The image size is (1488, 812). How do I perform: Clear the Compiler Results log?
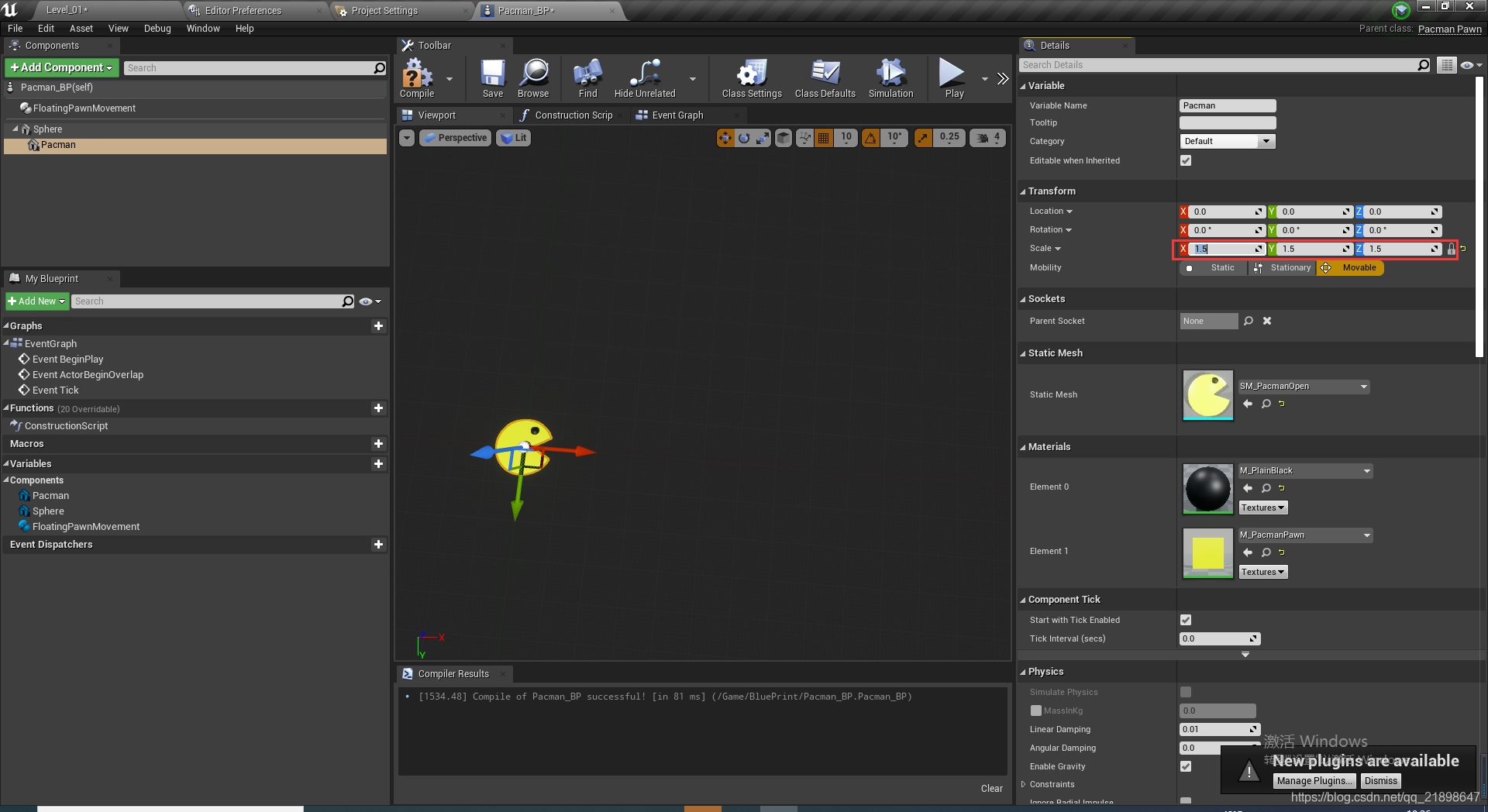[x=991, y=789]
